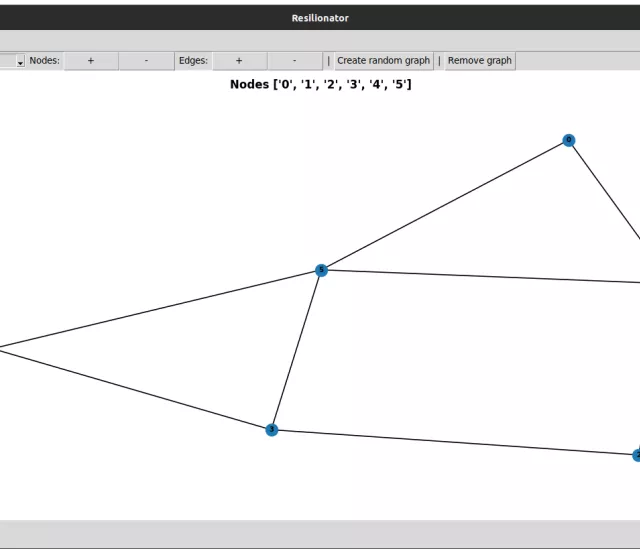Screen dimensions: 640x555
Task: Click the edge descending right from node 0
Action: 605,192
